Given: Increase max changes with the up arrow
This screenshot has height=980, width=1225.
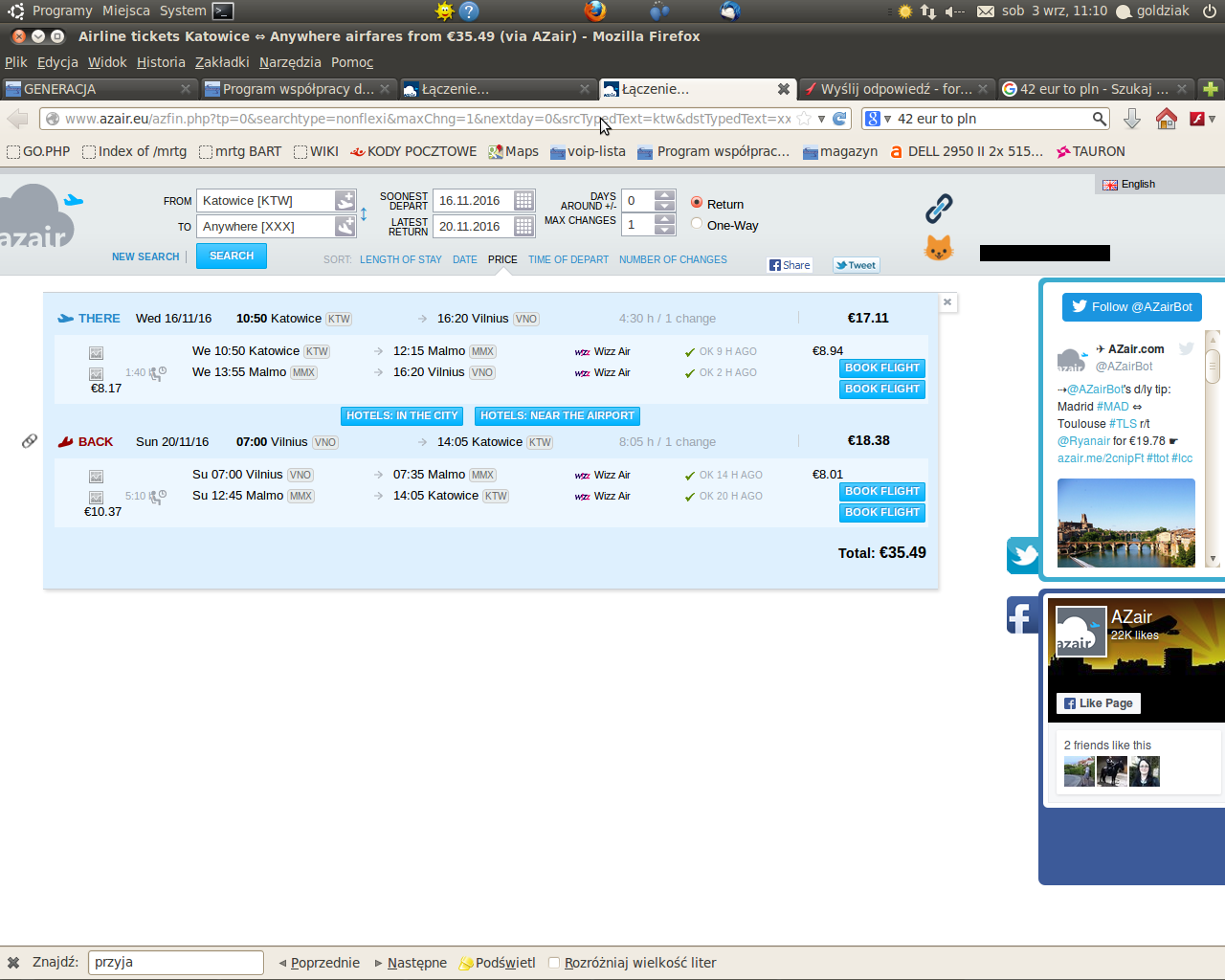Looking at the screenshot, I should (x=665, y=219).
